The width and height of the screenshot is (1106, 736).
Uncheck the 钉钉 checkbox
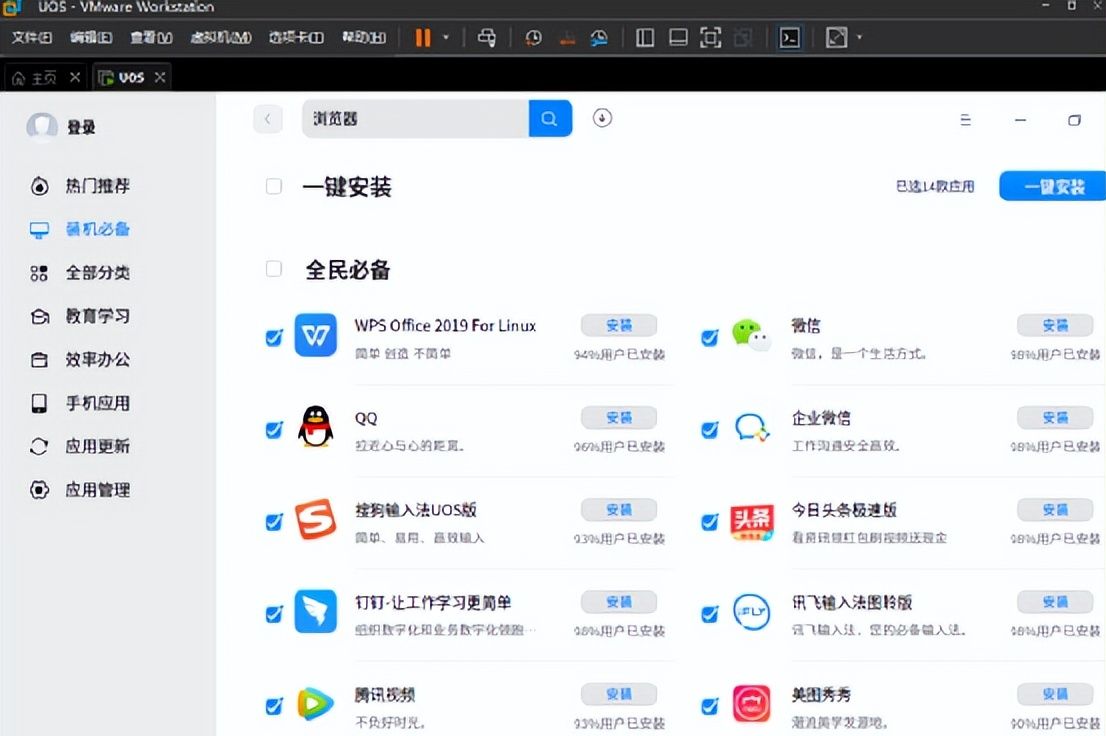coord(274,614)
